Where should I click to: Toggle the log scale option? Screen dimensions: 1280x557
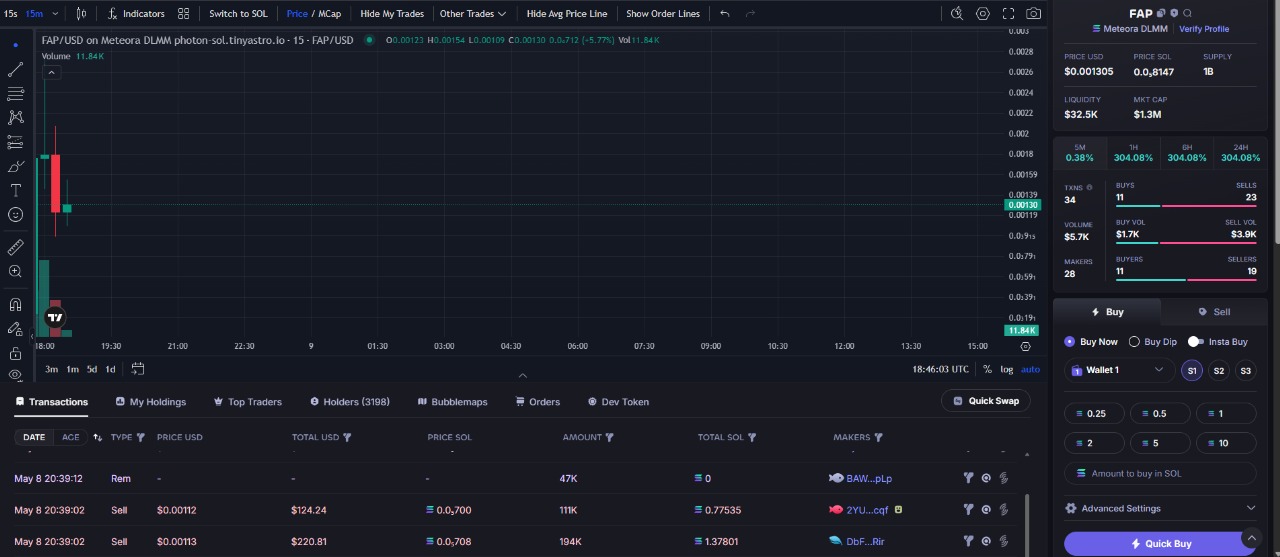[1007, 369]
